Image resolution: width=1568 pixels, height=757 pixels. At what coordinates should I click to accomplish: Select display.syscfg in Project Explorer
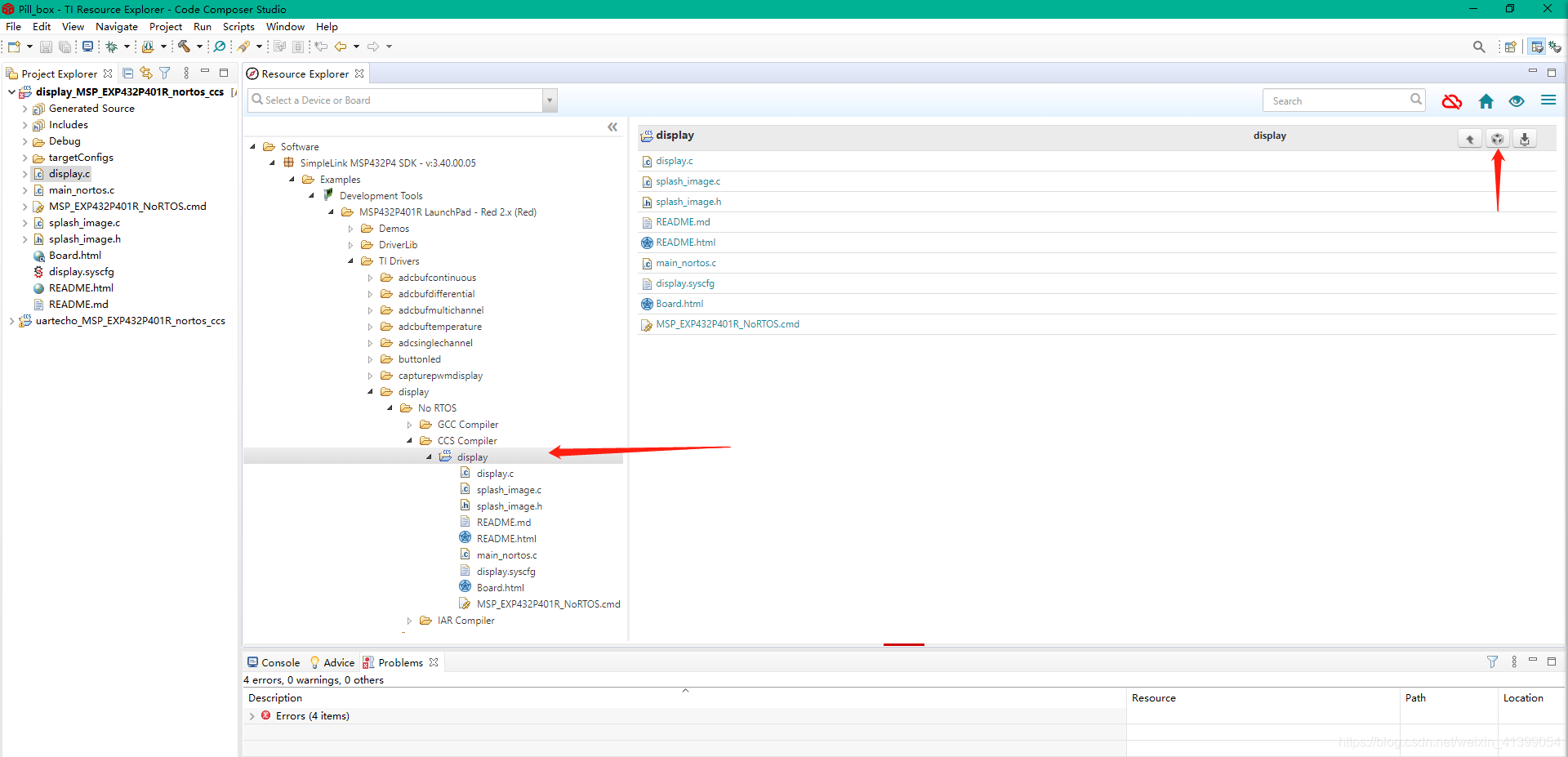81,272
